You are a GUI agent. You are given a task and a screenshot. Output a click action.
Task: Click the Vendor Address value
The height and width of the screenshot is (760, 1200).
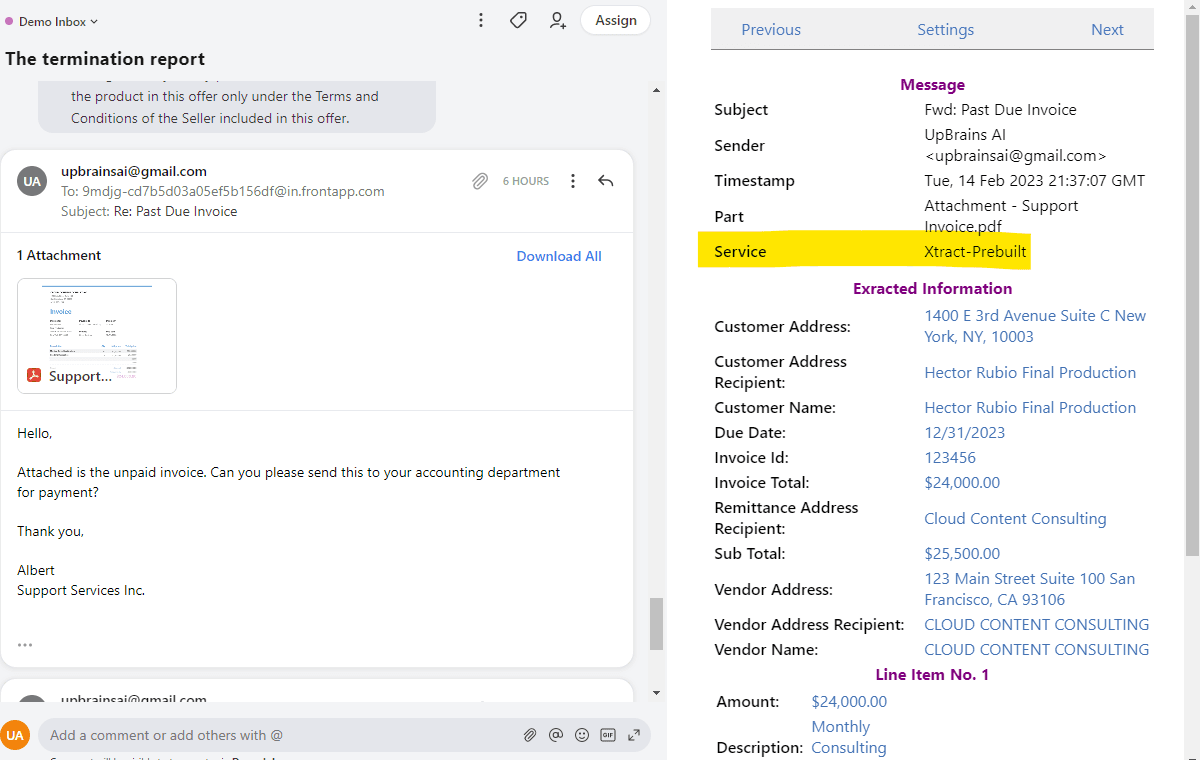[x=1029, y=589]
